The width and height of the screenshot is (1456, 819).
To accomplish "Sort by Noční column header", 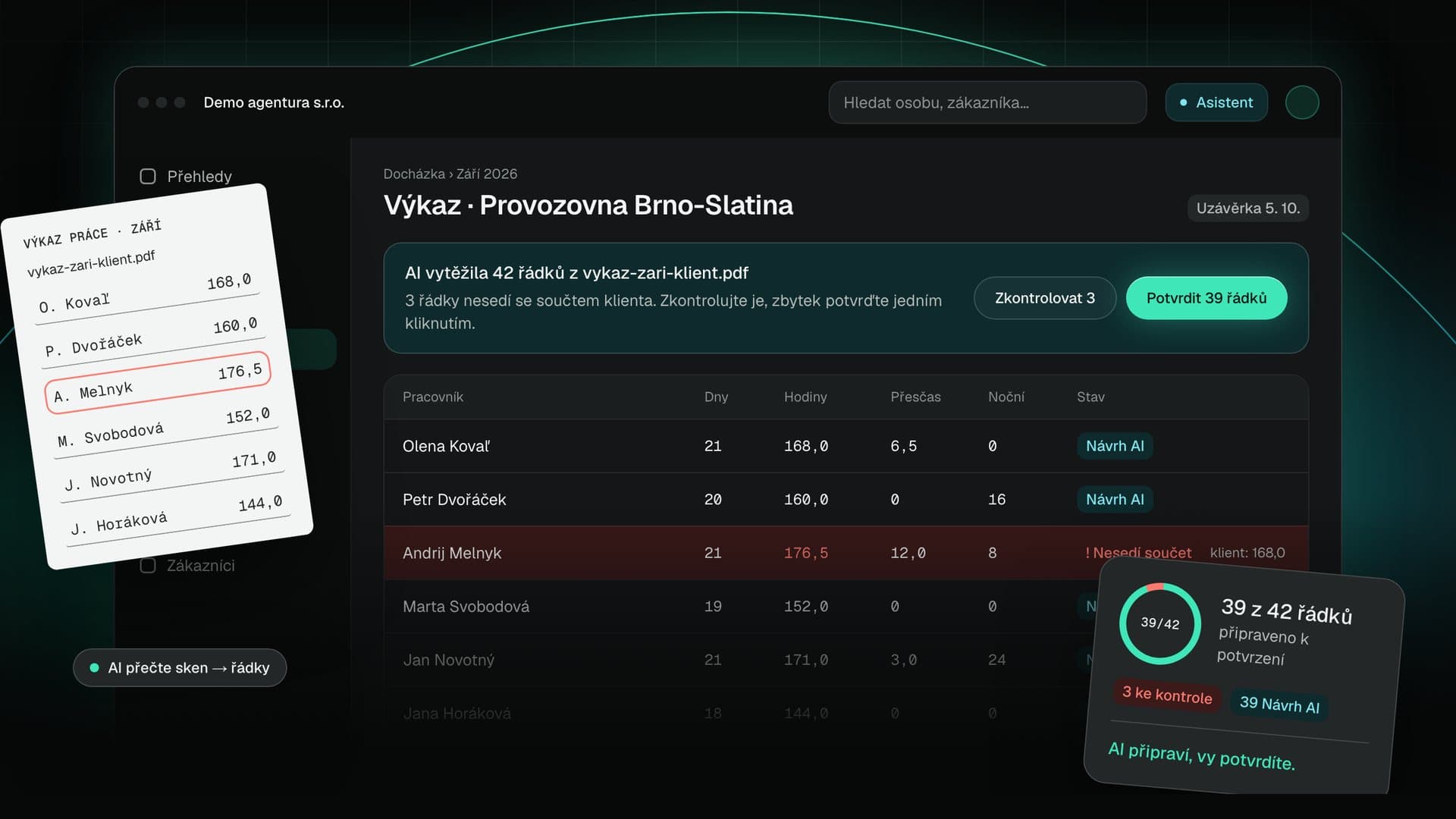I will (x=1006, y=397).
